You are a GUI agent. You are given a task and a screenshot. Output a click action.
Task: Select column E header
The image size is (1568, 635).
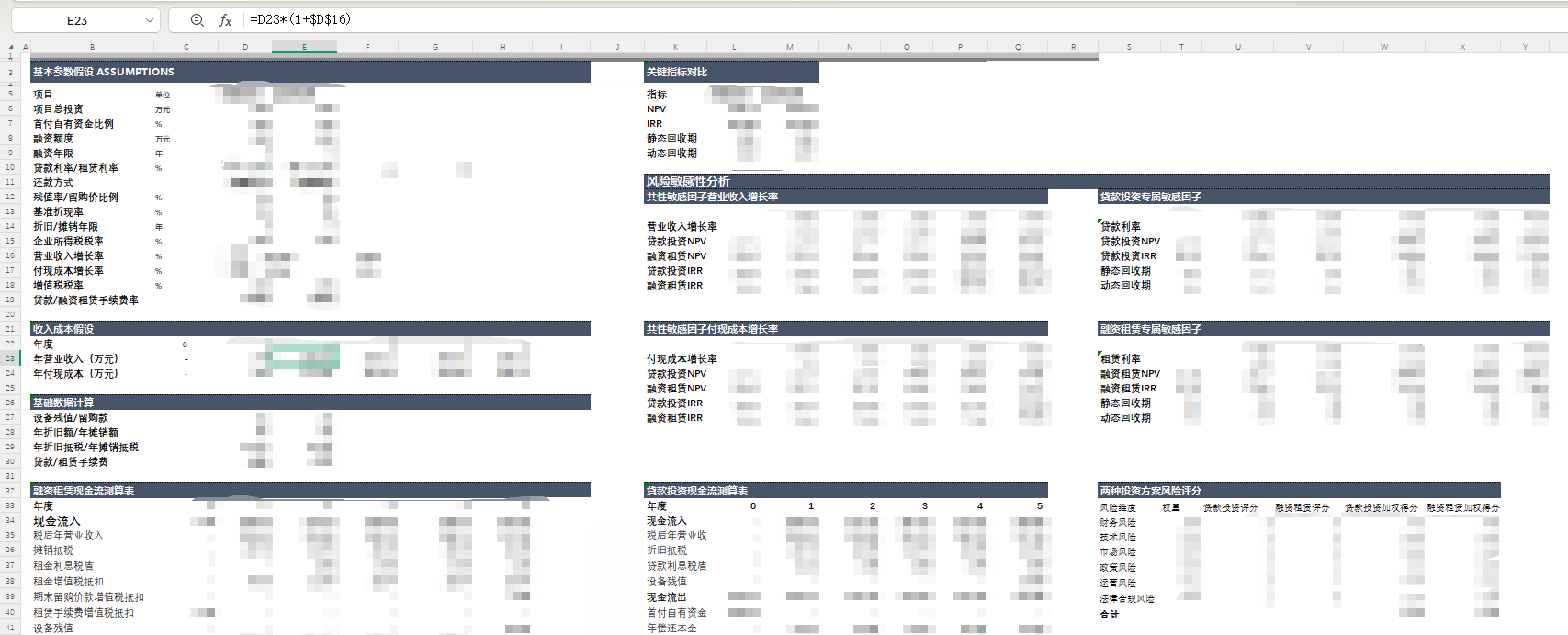coord(304,47)
